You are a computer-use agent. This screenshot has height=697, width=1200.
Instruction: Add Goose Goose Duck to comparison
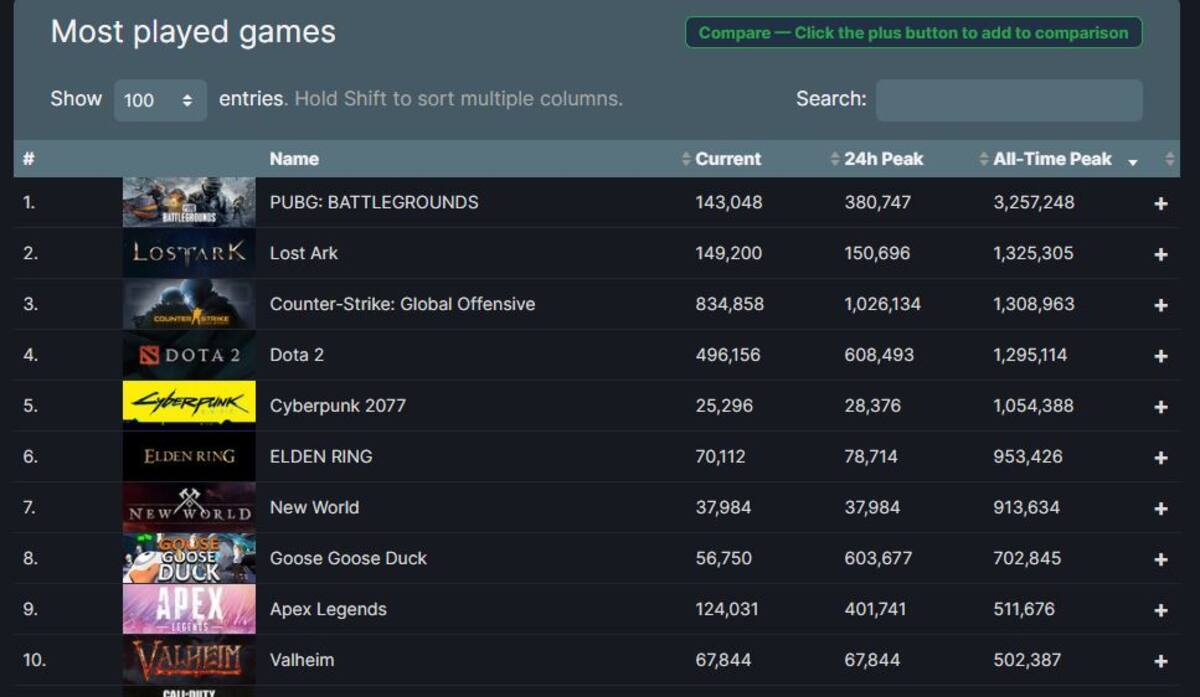click(1160, 560)
